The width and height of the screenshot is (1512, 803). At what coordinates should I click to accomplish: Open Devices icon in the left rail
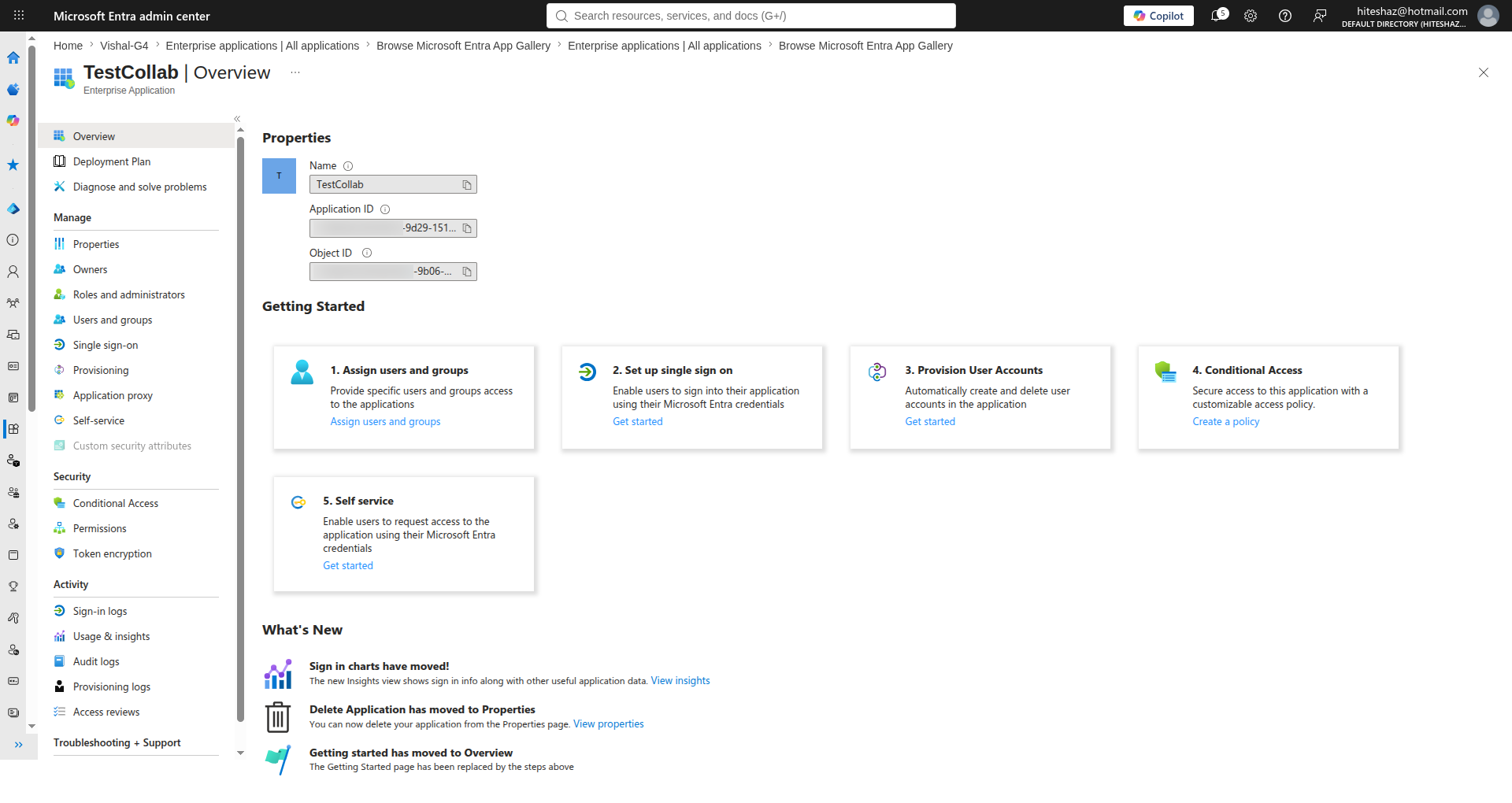click(x=13, y=335)
